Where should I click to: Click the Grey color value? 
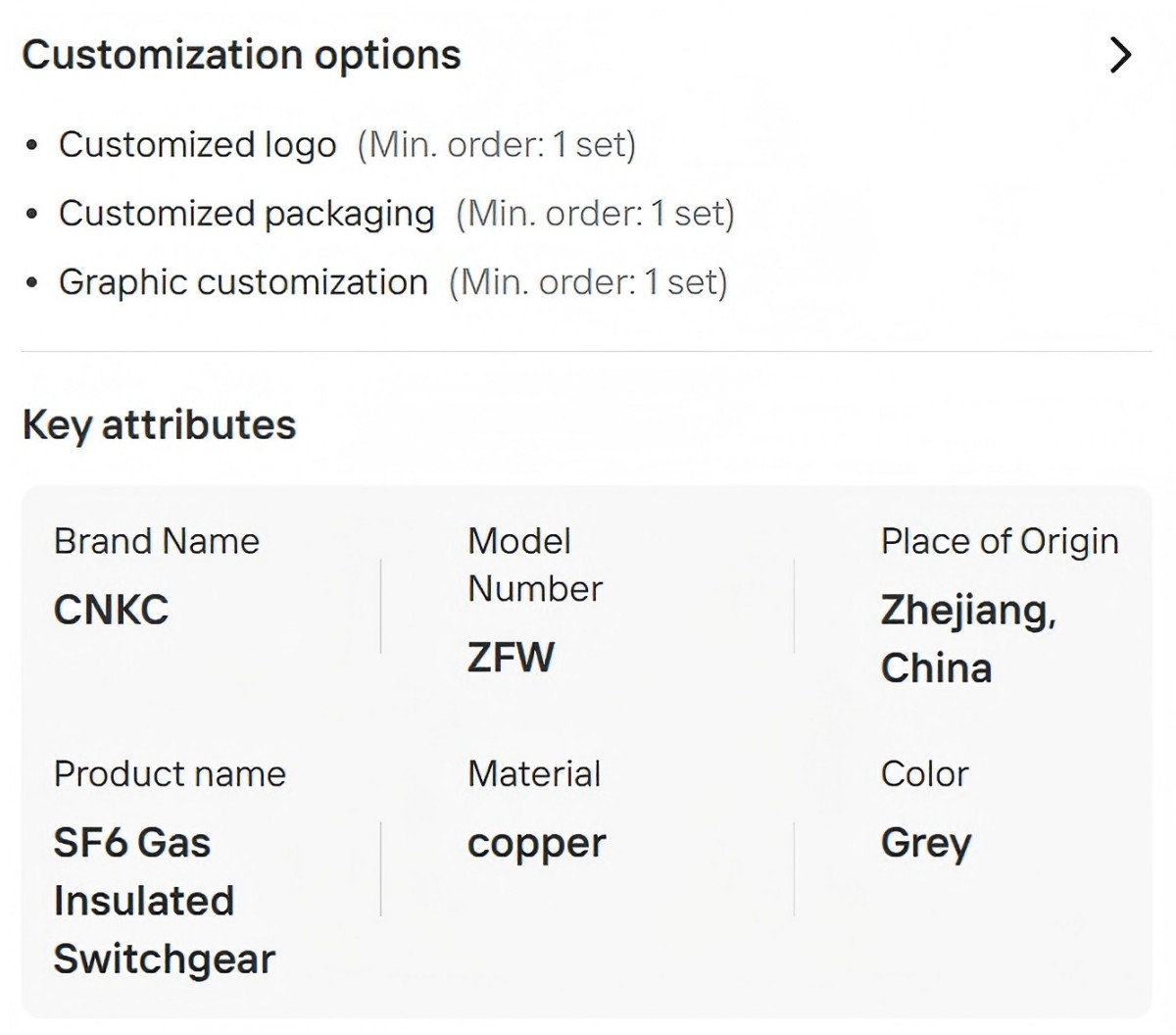pos(926,844)
